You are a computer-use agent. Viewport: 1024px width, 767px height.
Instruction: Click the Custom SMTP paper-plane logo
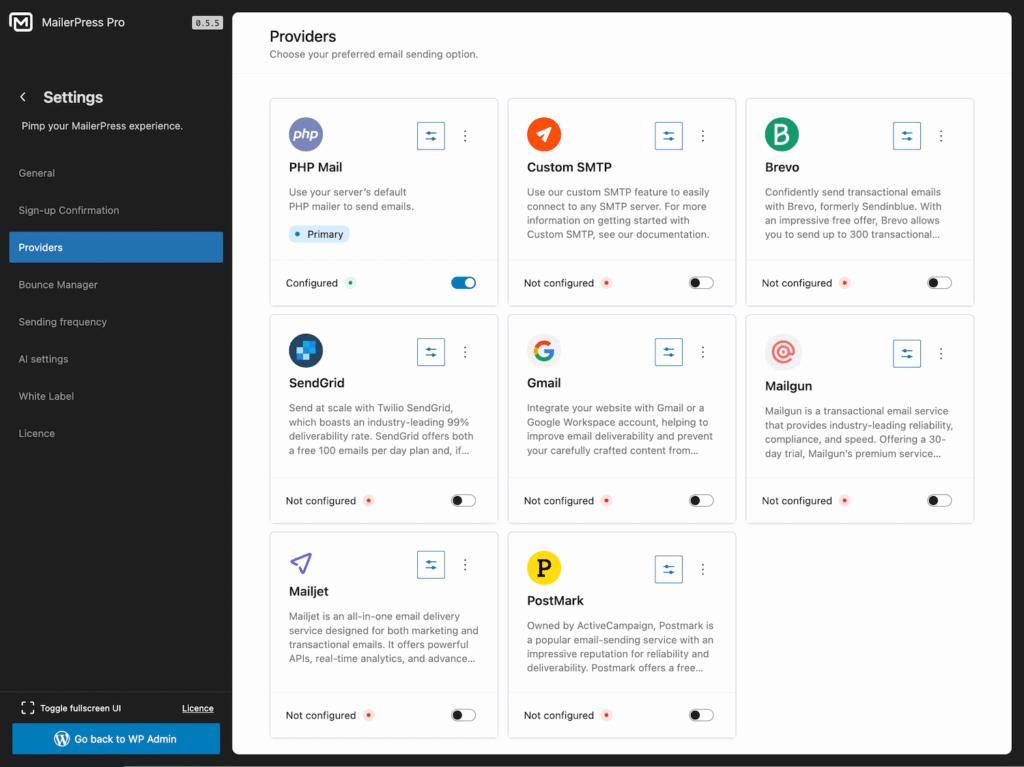click(544, 134)
